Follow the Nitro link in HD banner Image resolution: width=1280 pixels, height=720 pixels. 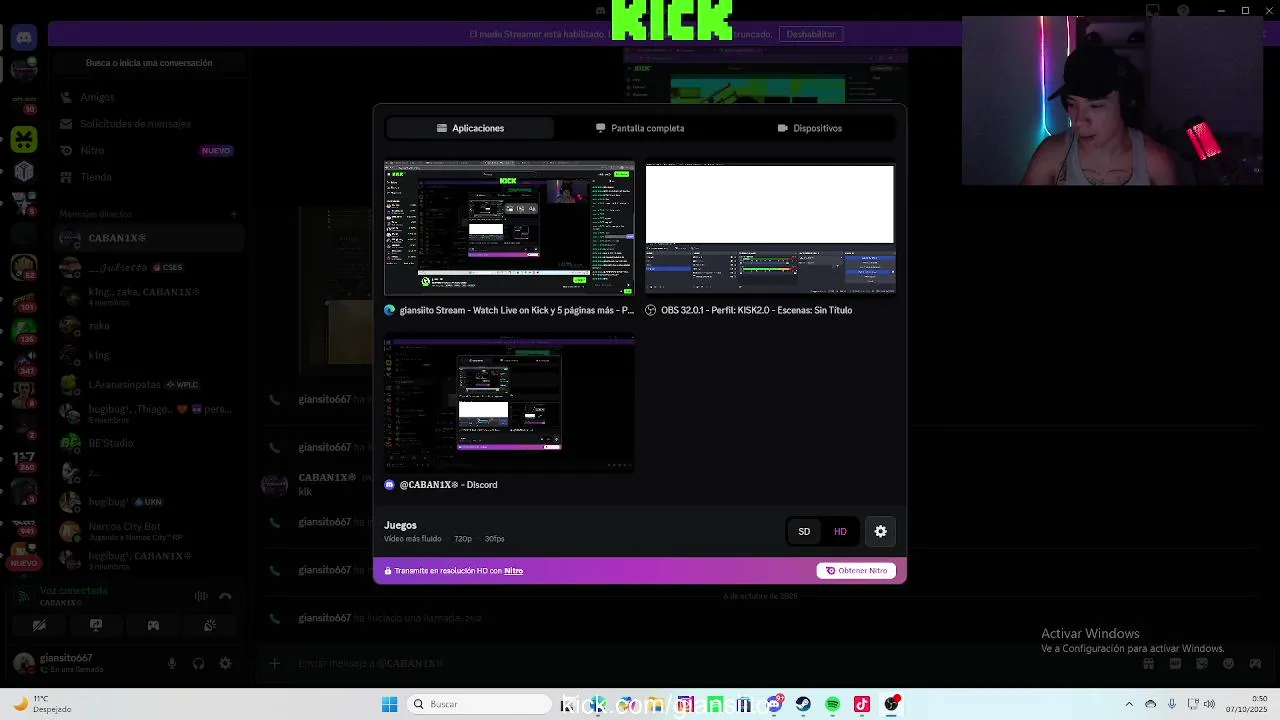pyautogui.click(x=513, y=571)
